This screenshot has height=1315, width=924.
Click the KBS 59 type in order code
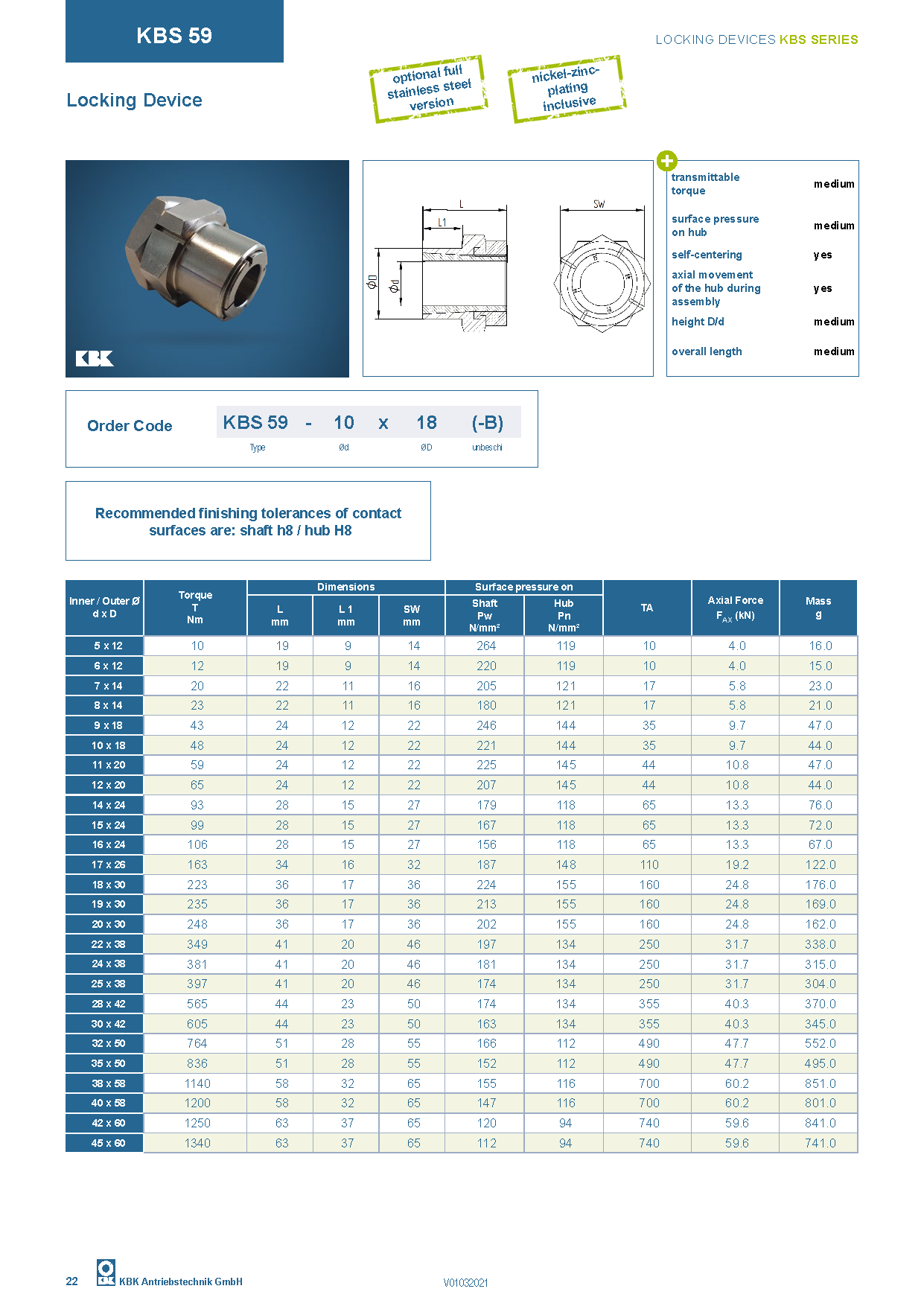(x=255, y=423)
